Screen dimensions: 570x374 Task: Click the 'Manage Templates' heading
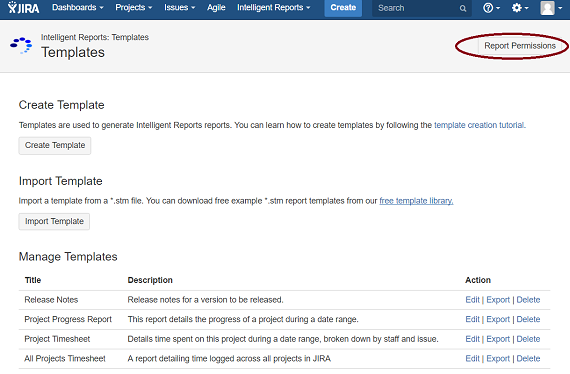pos(68,257)
